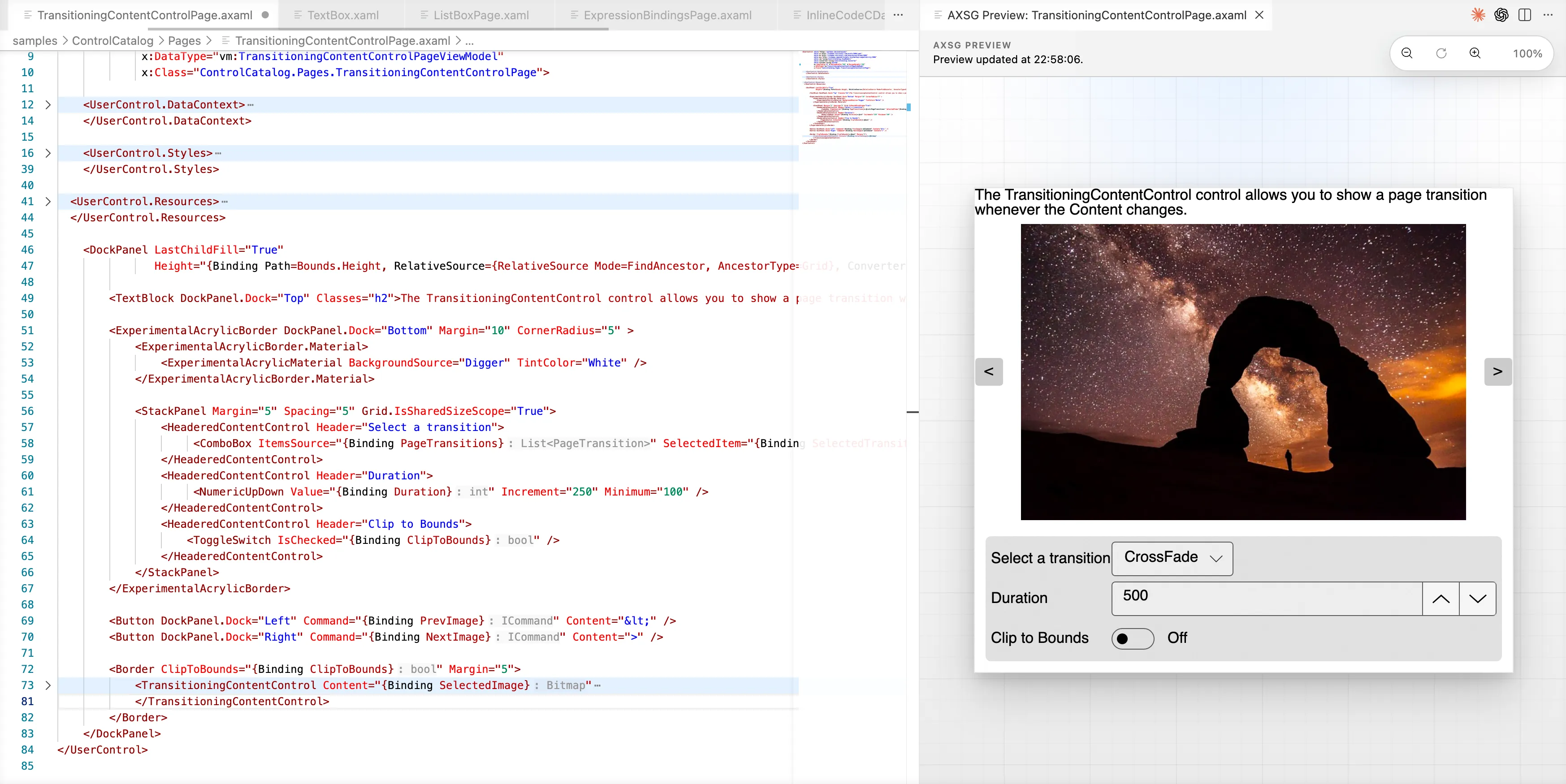Click TransitioningContentControlPage.axaml breadcrumb segment
The image size is (1566, 784).
[342, 41]
